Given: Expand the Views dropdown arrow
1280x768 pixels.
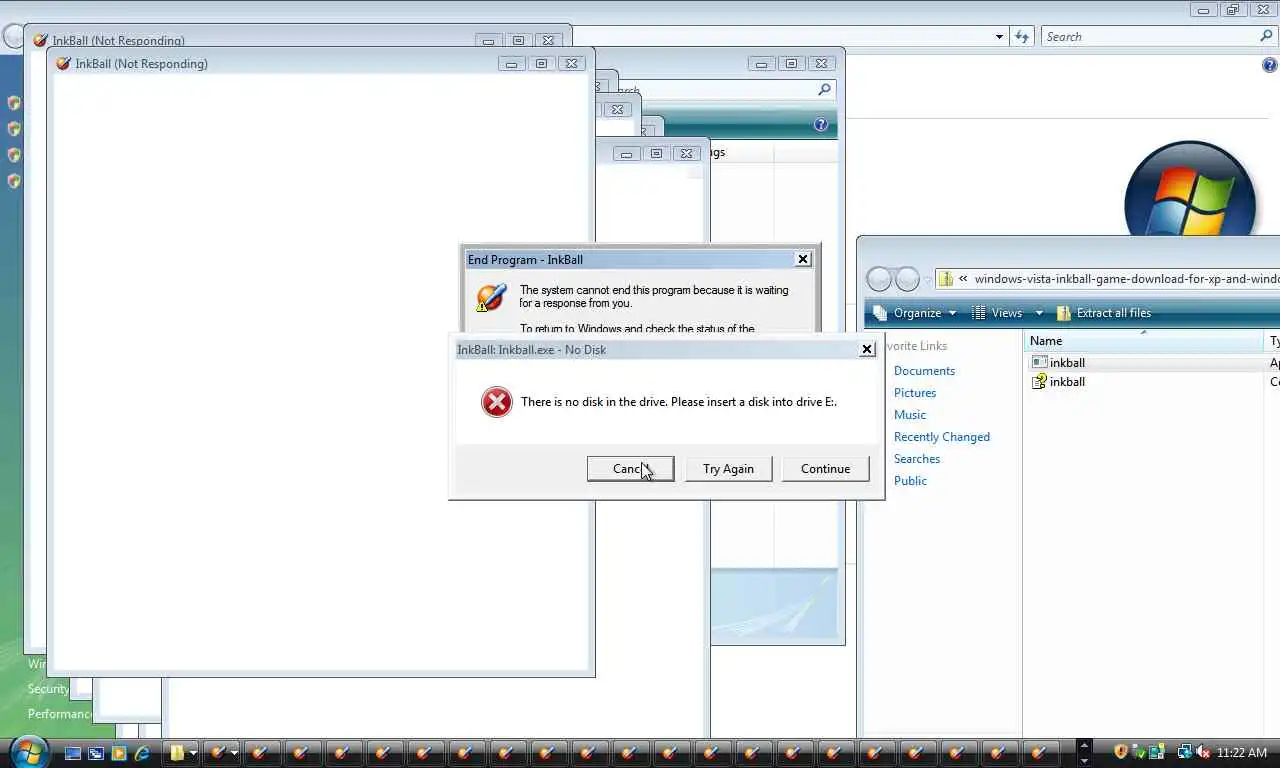Looking at the screenshot, I should pyautogui.click(x=1039, y=313).
